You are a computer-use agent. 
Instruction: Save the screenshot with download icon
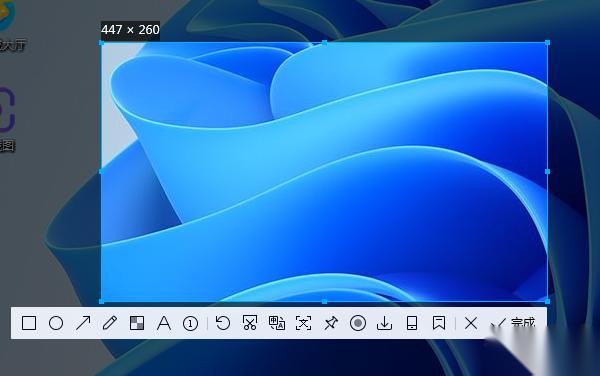[x=385, y=323]
